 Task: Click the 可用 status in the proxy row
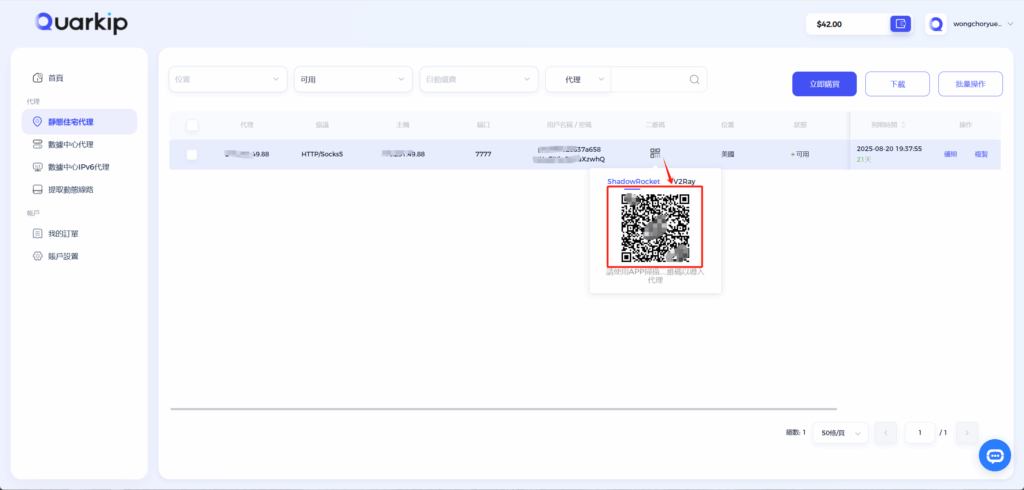click(800, 154)
